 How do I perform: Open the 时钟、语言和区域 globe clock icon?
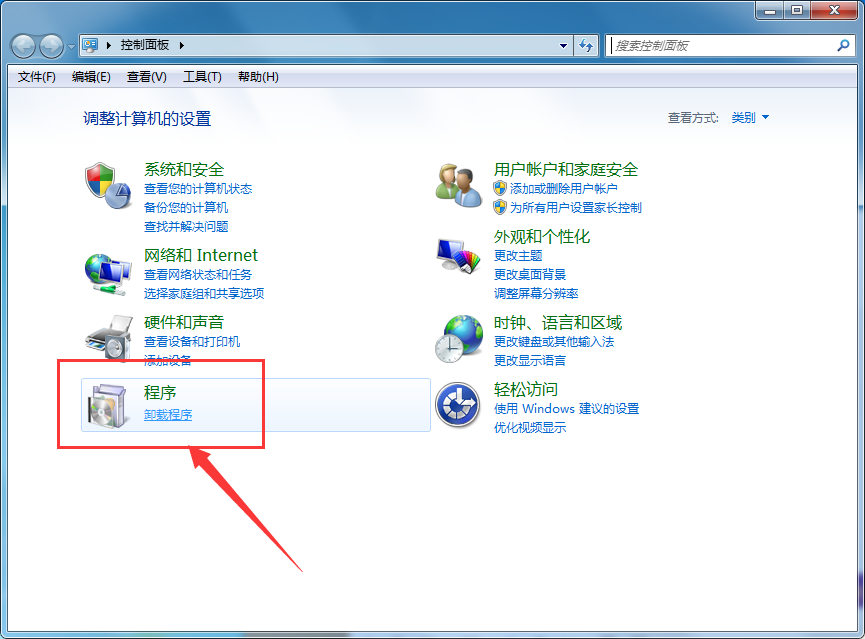click(x=459, y=339)
